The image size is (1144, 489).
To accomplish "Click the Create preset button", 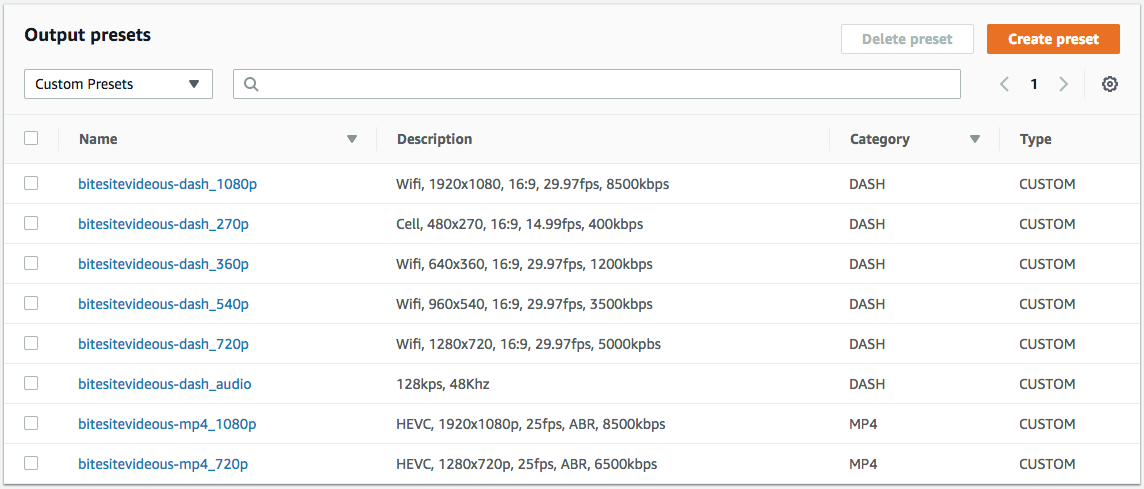I will 1053,39.
